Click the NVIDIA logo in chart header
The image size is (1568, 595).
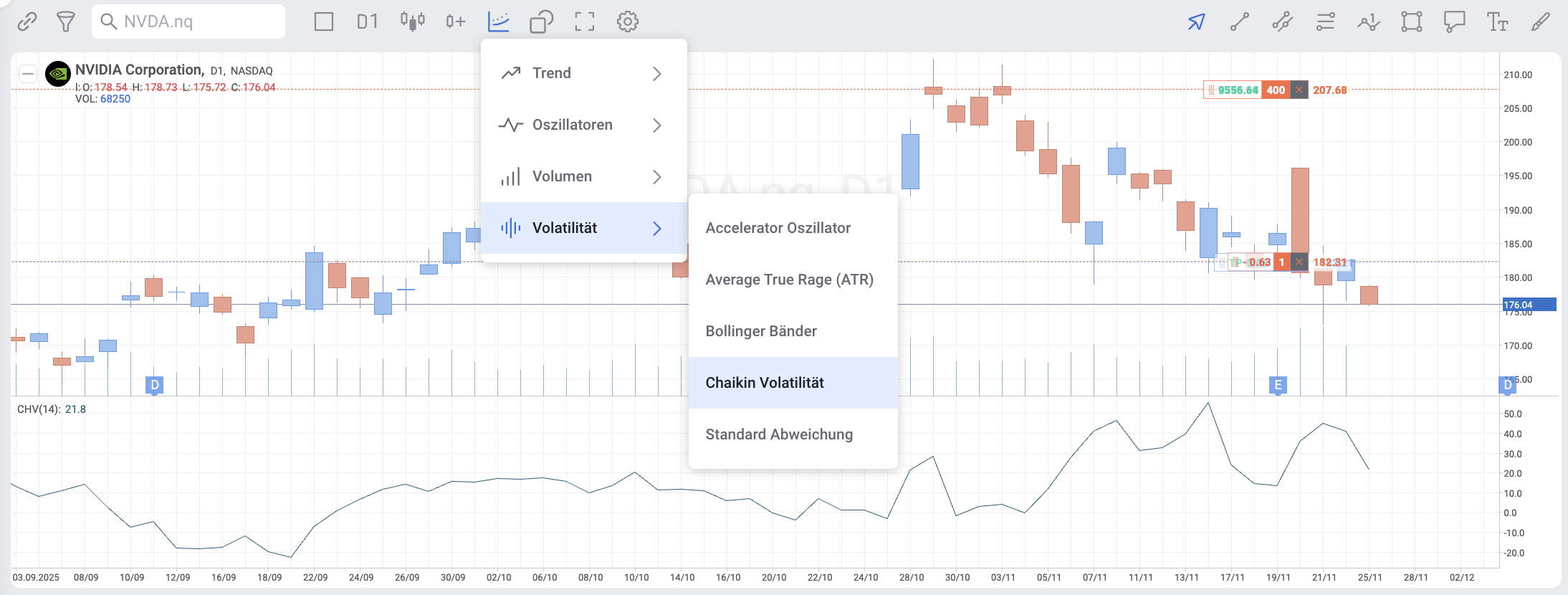58,73
